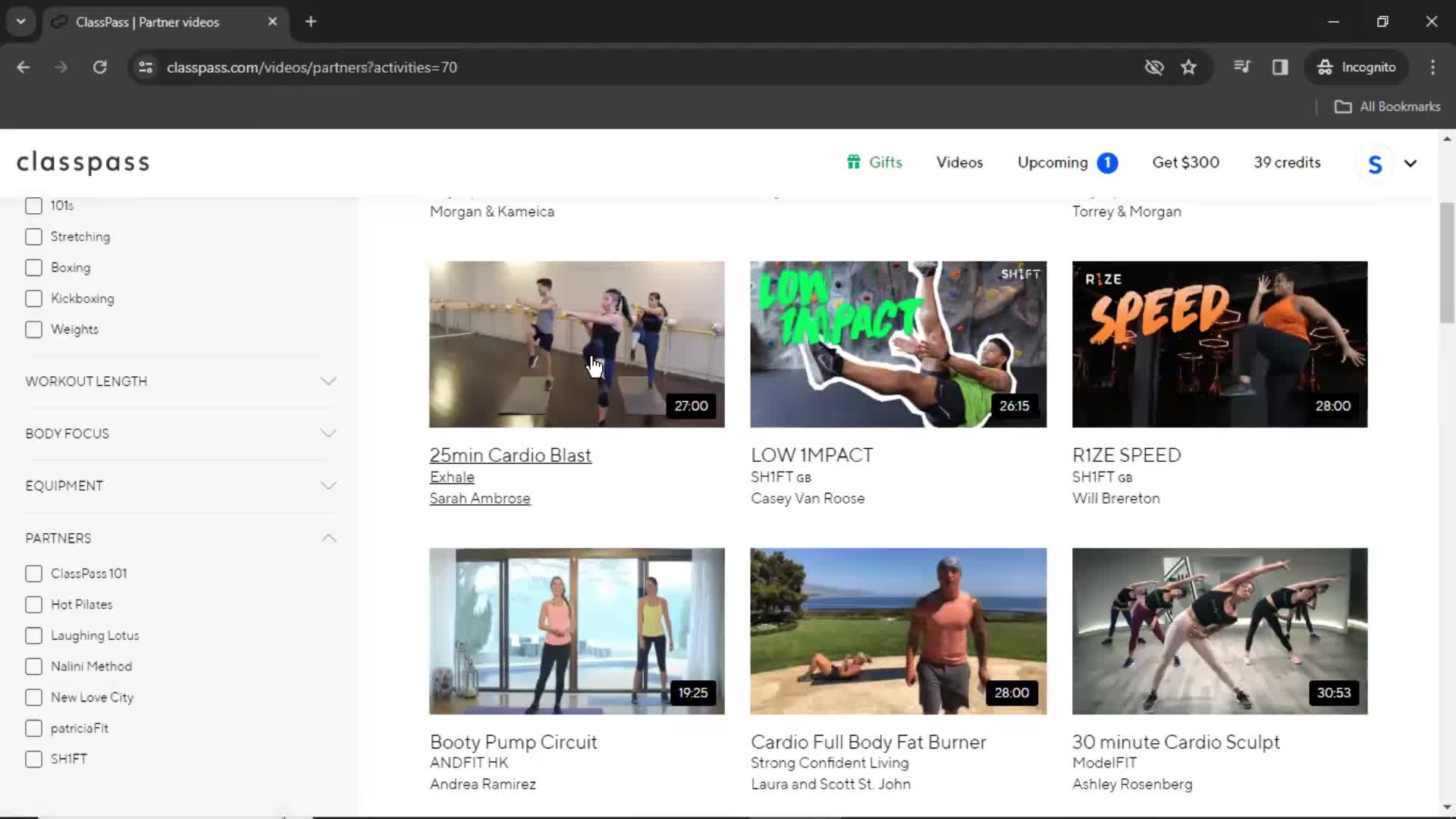Click instructor name Will Brereton
The image size is (1456, 819).
pos(1116,498)
